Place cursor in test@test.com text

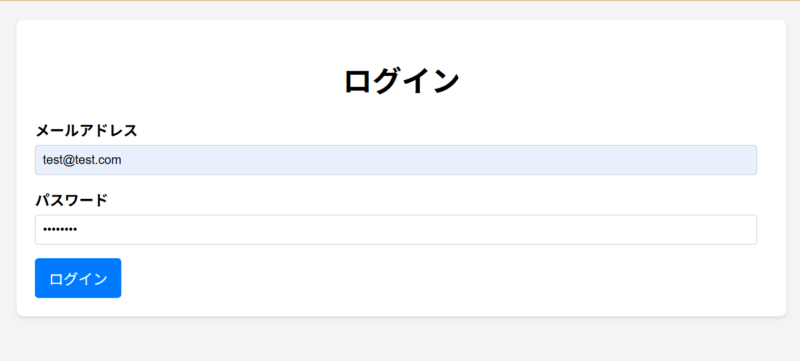point(82,160)
